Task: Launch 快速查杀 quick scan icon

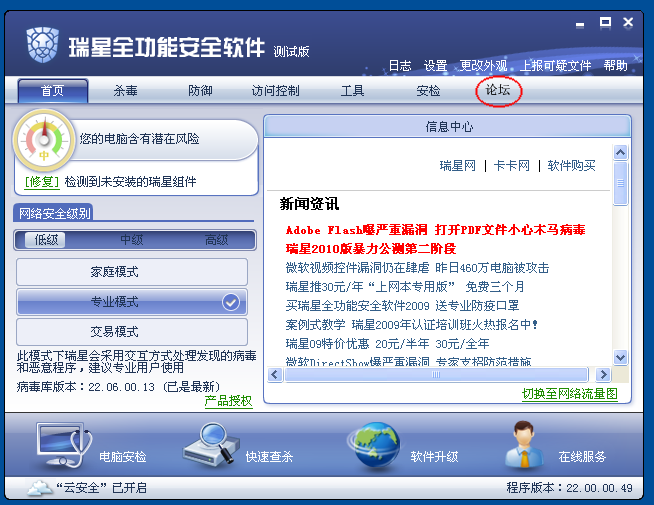Action: point(211,445)
